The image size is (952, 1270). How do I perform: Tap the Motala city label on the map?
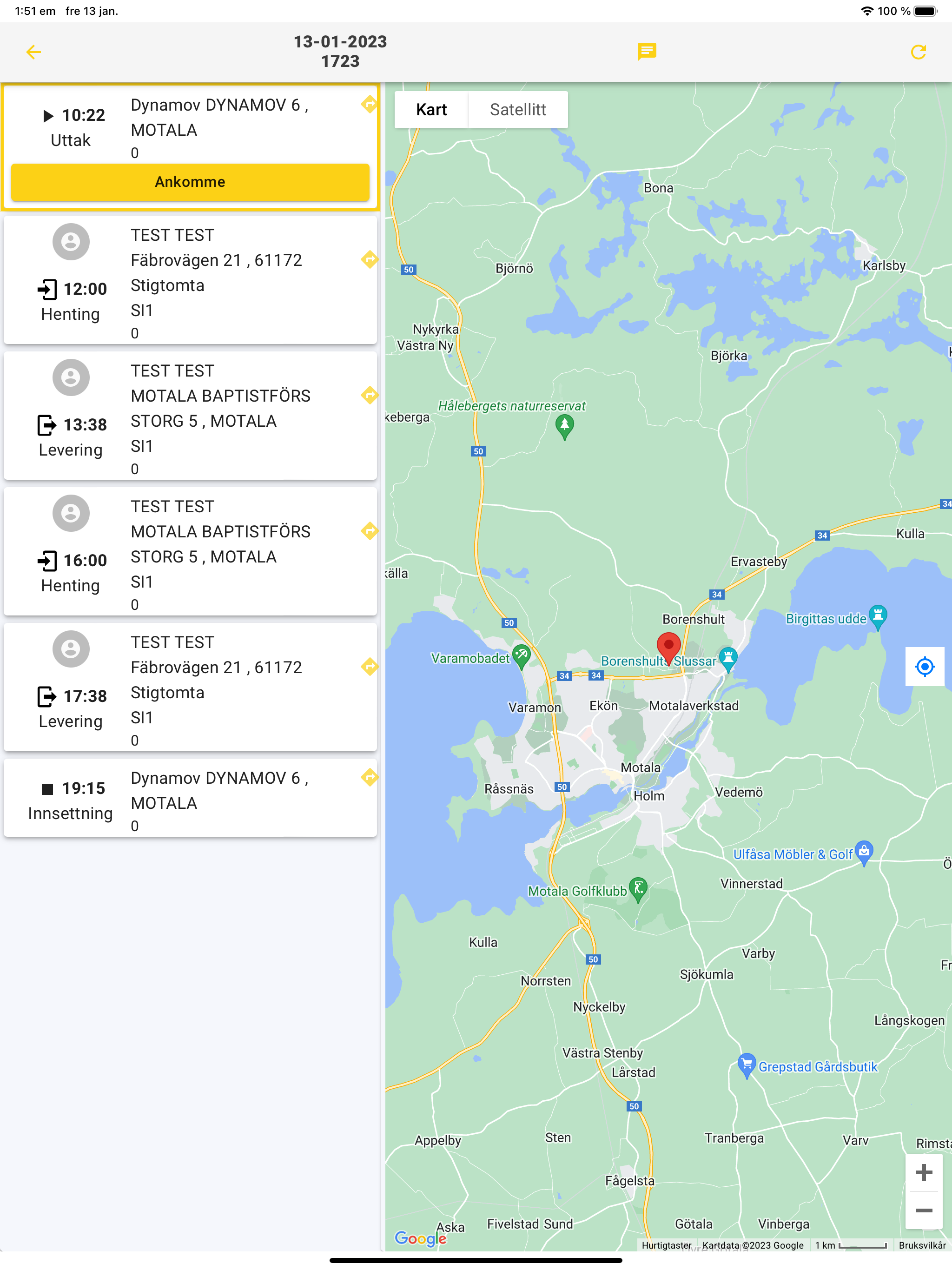click(x=640, y=767)
